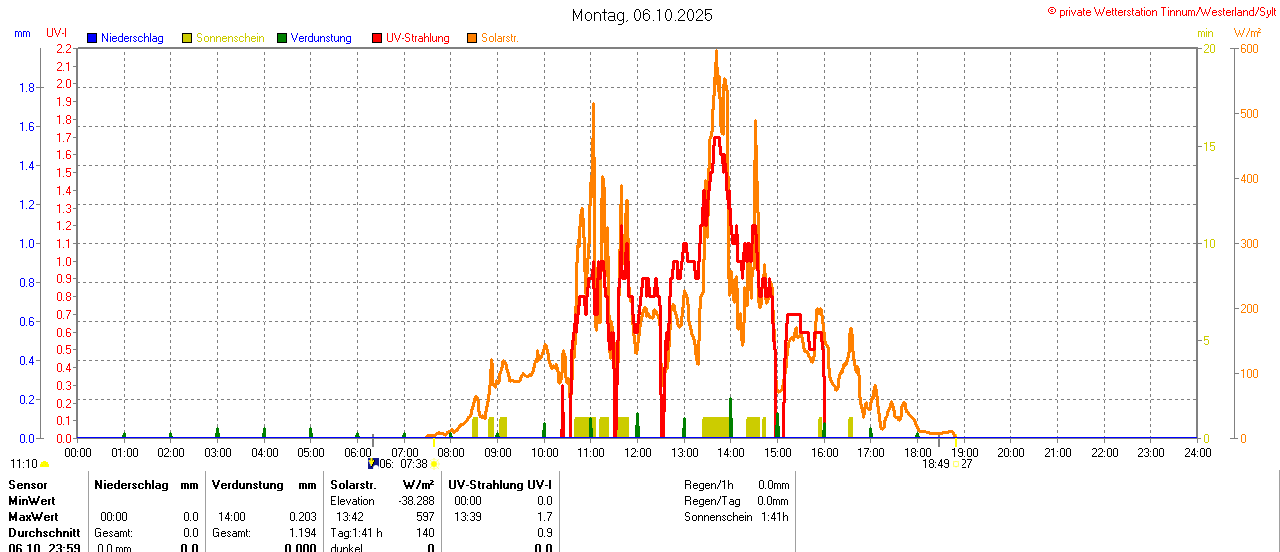Click the yellow min axis unit label
The height and width of the screenshot is (552, 1280).
point(1206,33)
